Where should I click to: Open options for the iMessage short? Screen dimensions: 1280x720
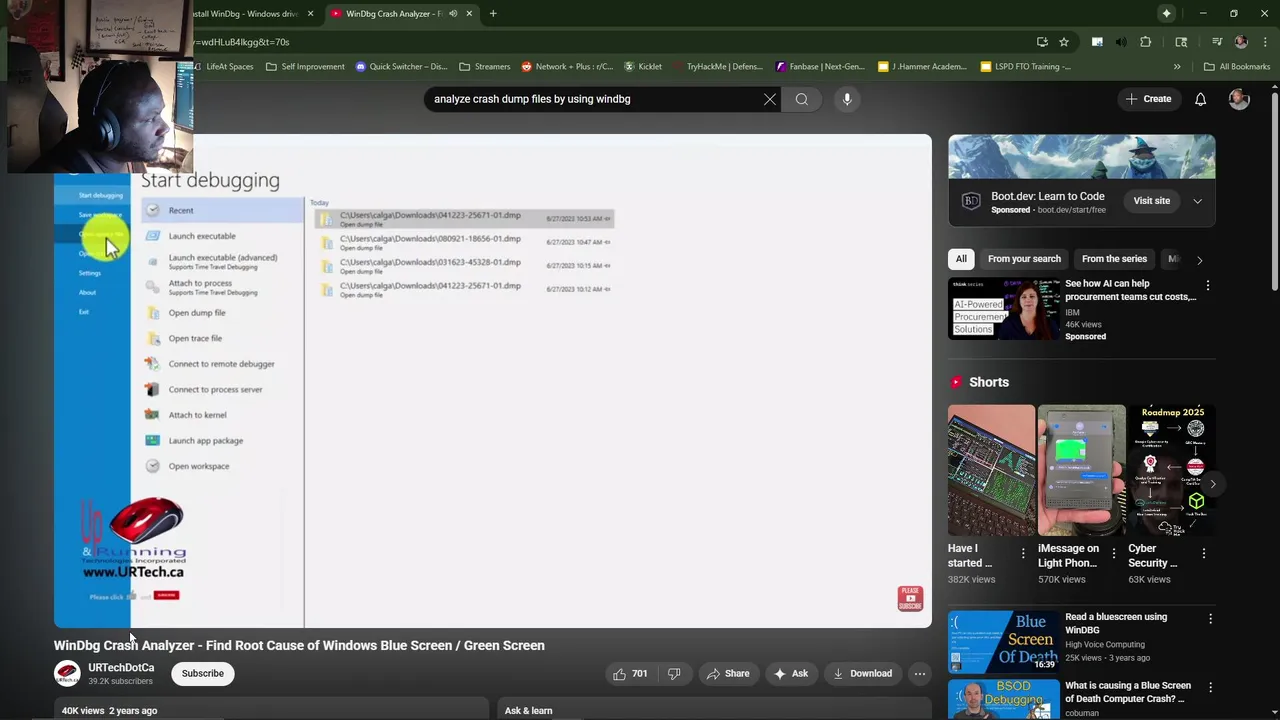[x=1114, y=553]
